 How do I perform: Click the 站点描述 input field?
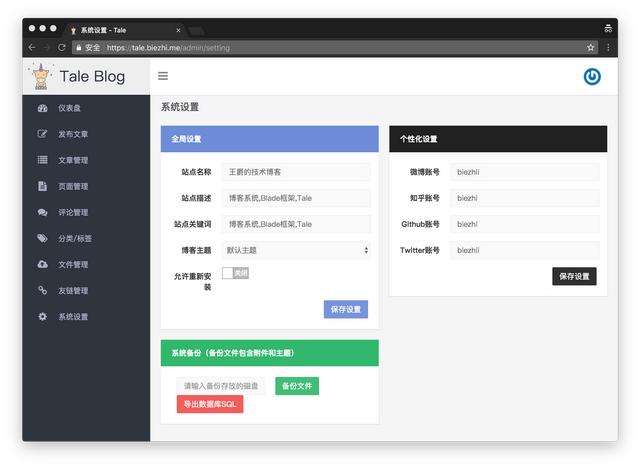pyautogui.click(x=296, y=198)
